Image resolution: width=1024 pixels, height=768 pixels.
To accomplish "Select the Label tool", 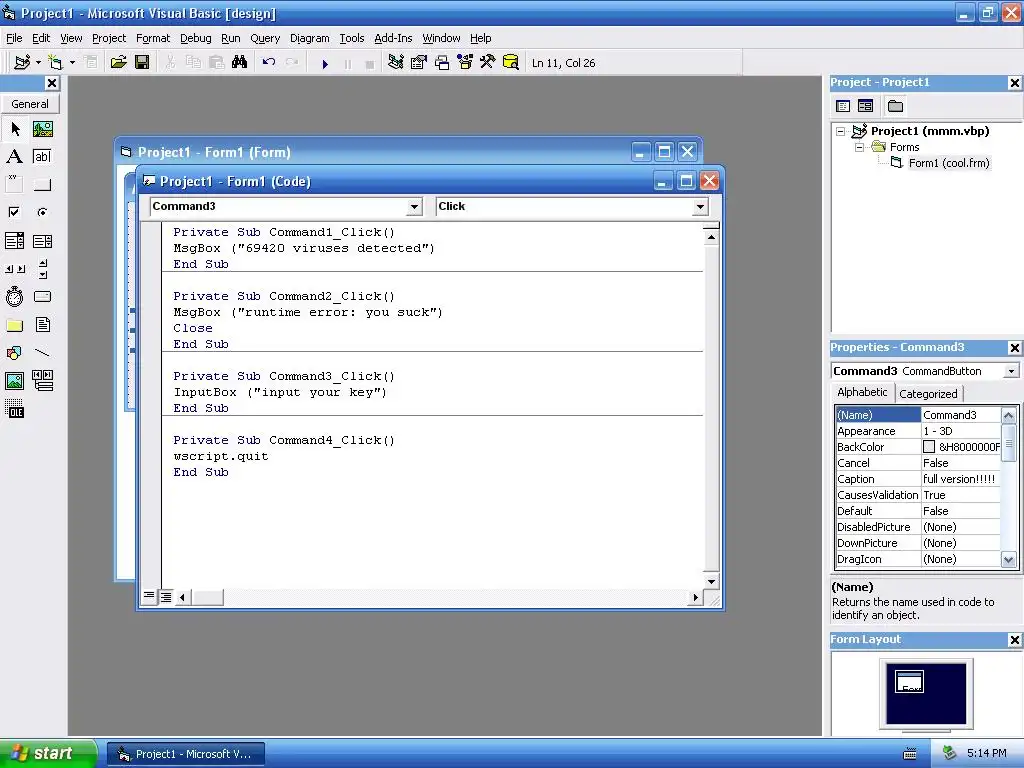I will 14,156.
